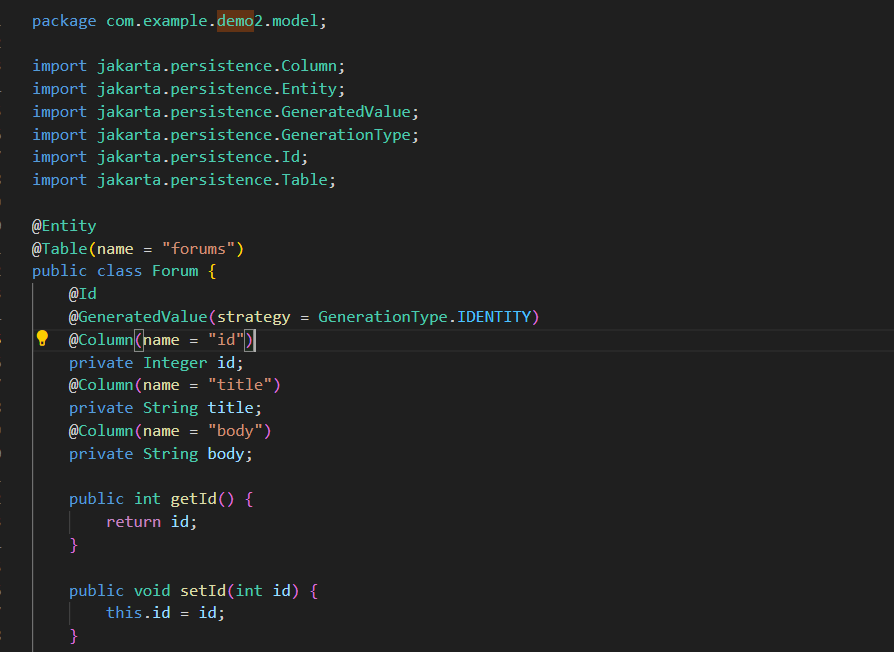The width and height of the screenshot is (894, 652).
Task: Click the "forums" string in @Table annotation
Action: pyautogui.click(x=198, y=248)
